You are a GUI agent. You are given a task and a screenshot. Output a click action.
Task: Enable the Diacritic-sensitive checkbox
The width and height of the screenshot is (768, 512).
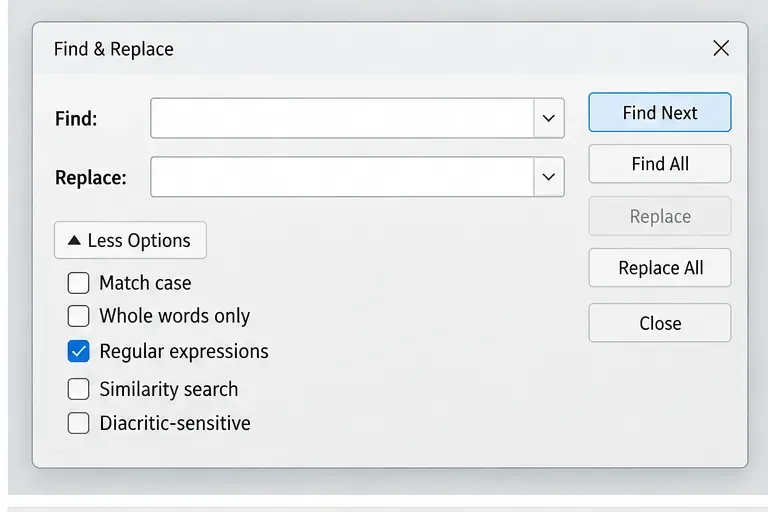click(78, 423)
